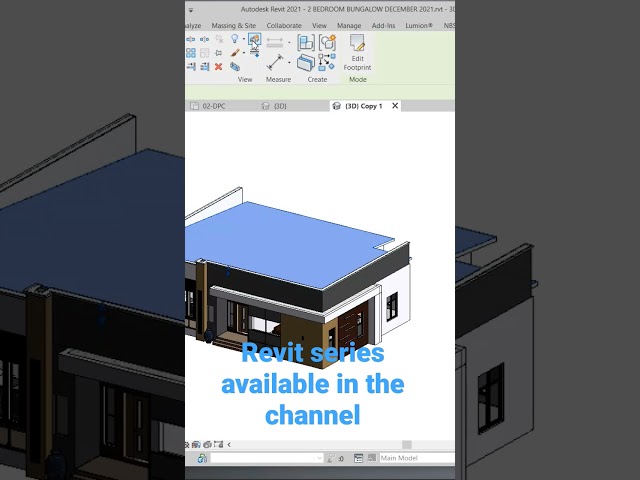
Task: Click the greyed-out Unpin icon
Action: (219, 39)
